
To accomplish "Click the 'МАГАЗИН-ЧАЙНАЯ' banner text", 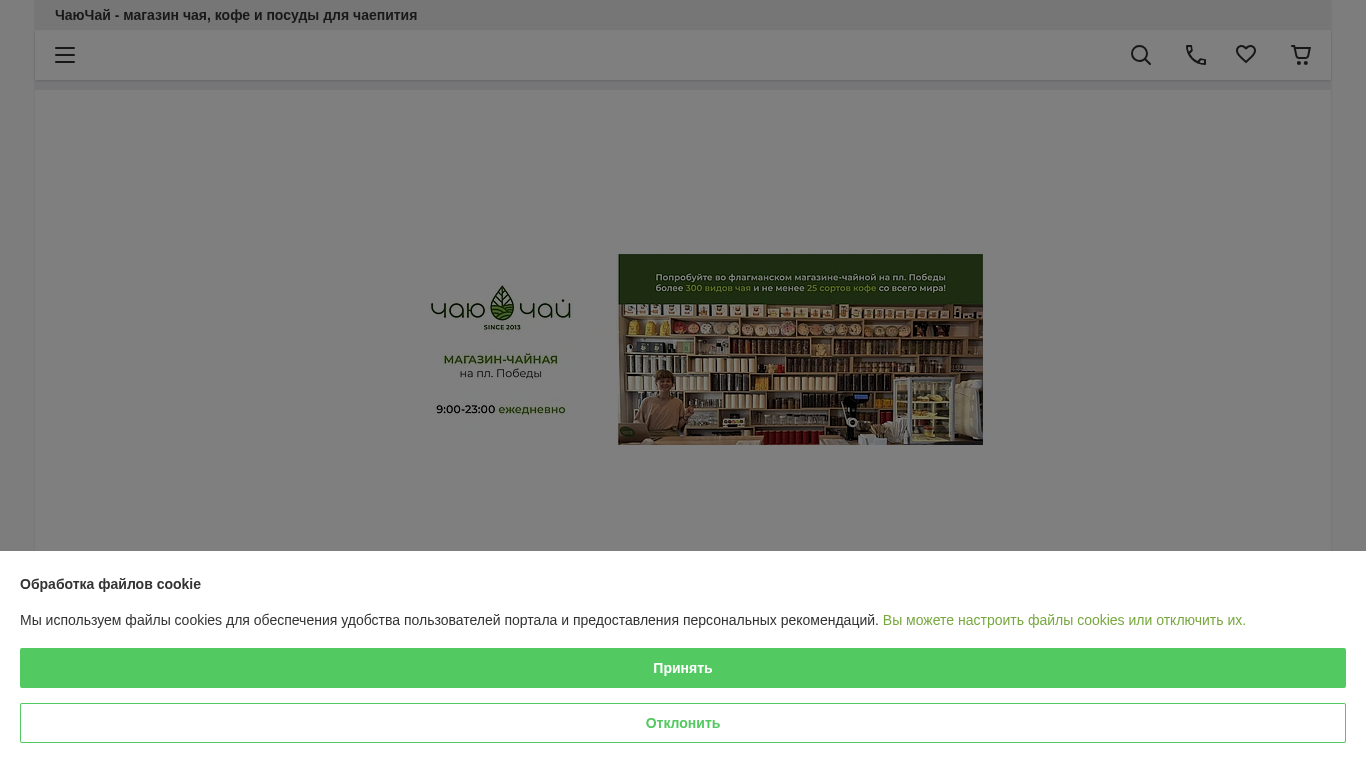I will pos(501,359).
